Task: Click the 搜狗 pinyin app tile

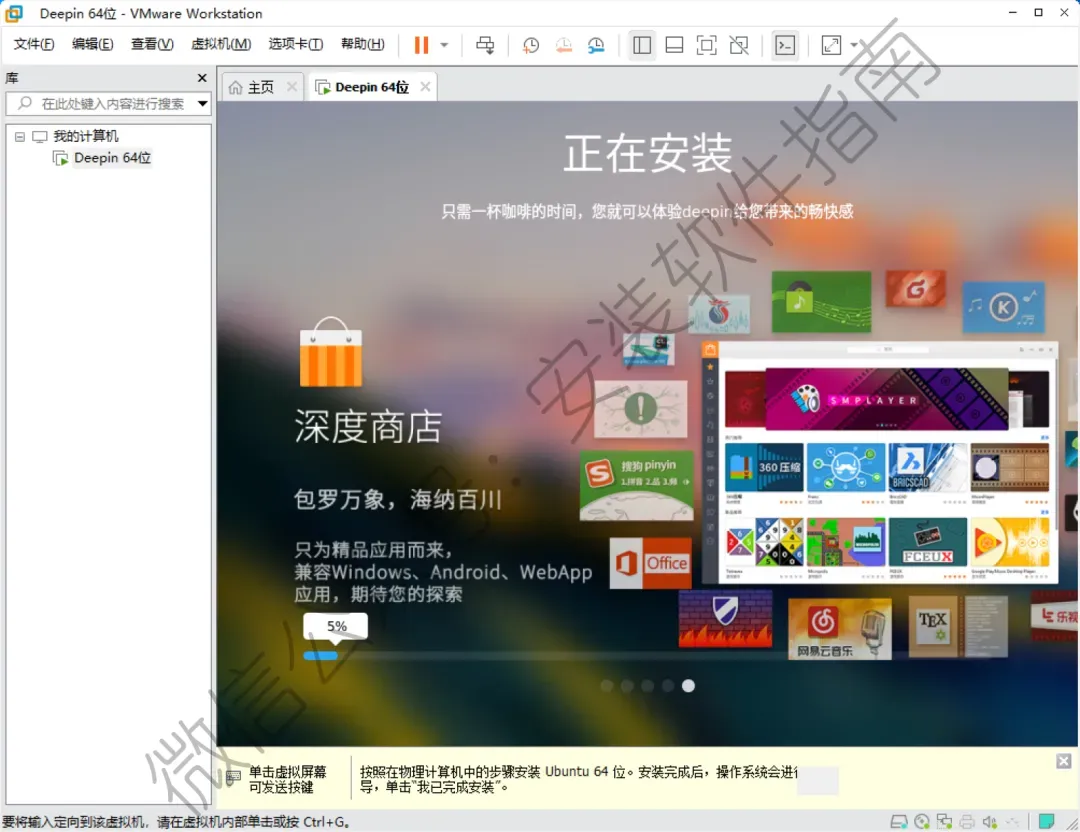Action: 636,485
